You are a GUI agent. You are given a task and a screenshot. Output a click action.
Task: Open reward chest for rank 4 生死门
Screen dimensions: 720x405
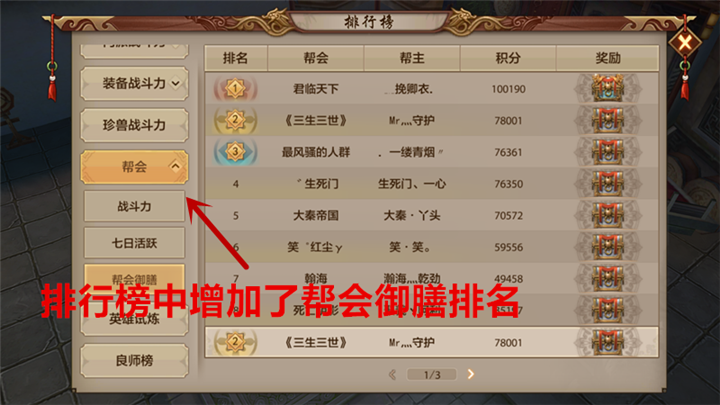pyautogui.click(x=608, y=183)
